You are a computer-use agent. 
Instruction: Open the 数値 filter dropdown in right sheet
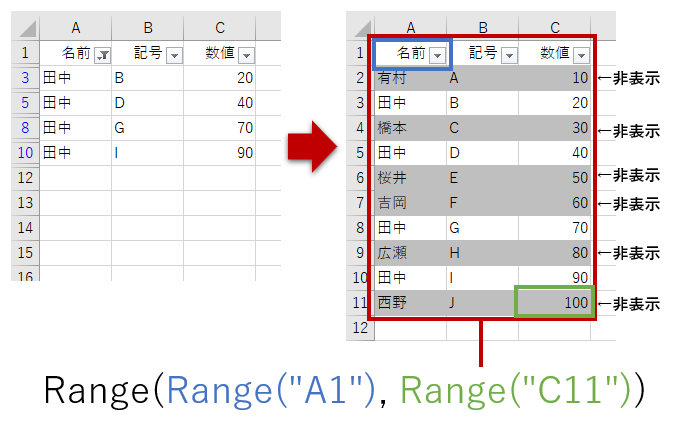pyautogui.click(x=581, y=55)
